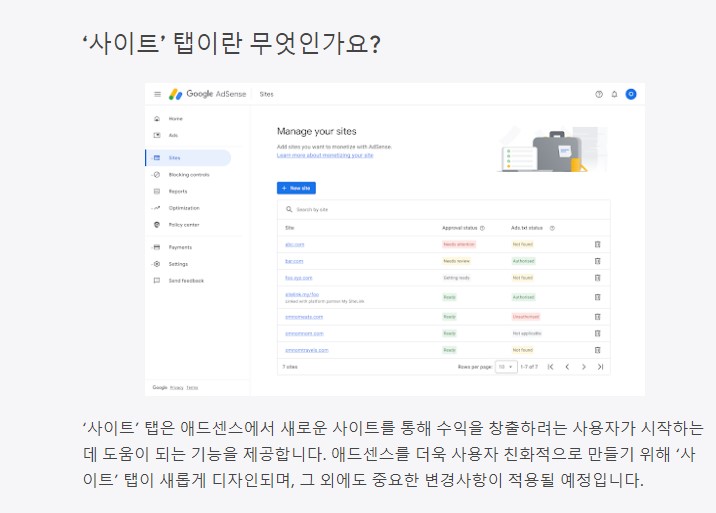
Task: Delete the abc.com site using trash icon
Action: (597, 244)
